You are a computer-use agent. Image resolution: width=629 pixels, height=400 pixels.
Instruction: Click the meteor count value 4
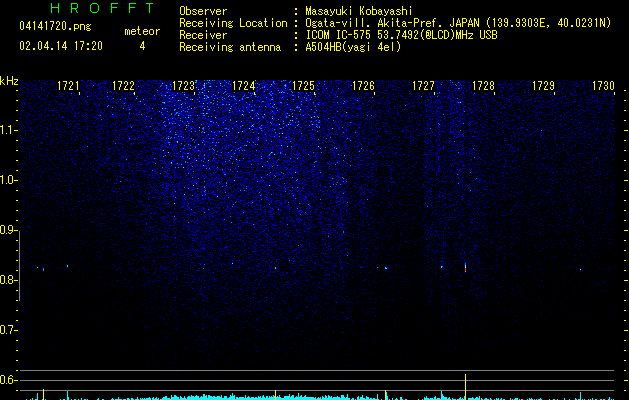[142, 46]
